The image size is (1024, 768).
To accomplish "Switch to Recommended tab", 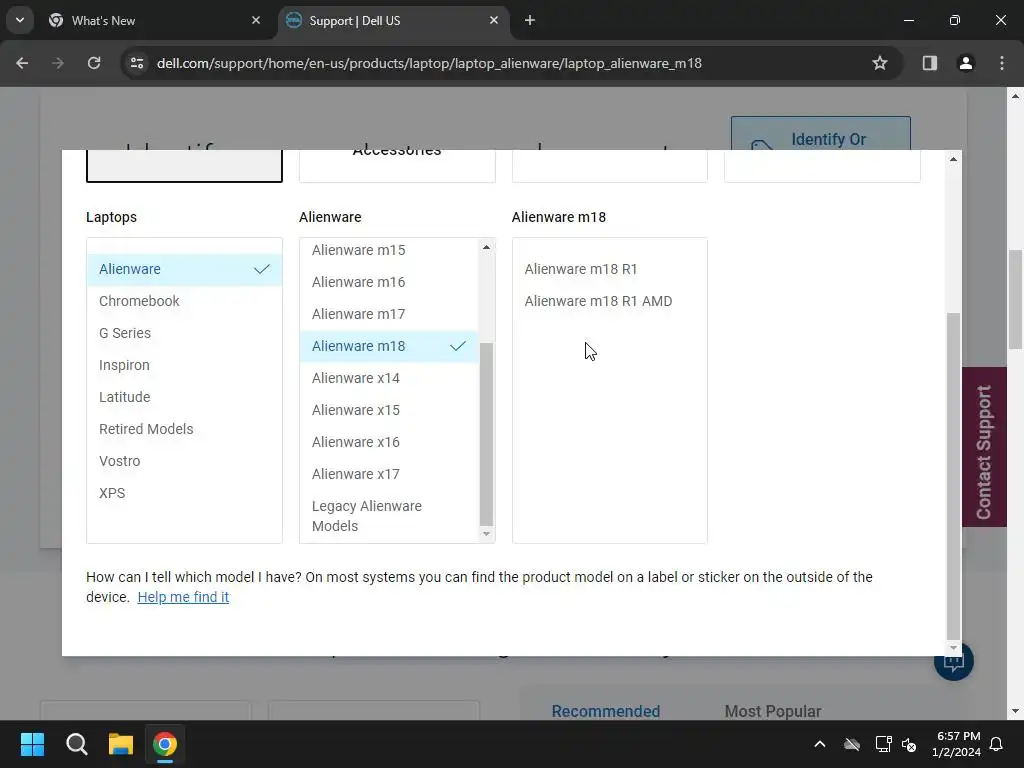I will (x=605, y=711).
